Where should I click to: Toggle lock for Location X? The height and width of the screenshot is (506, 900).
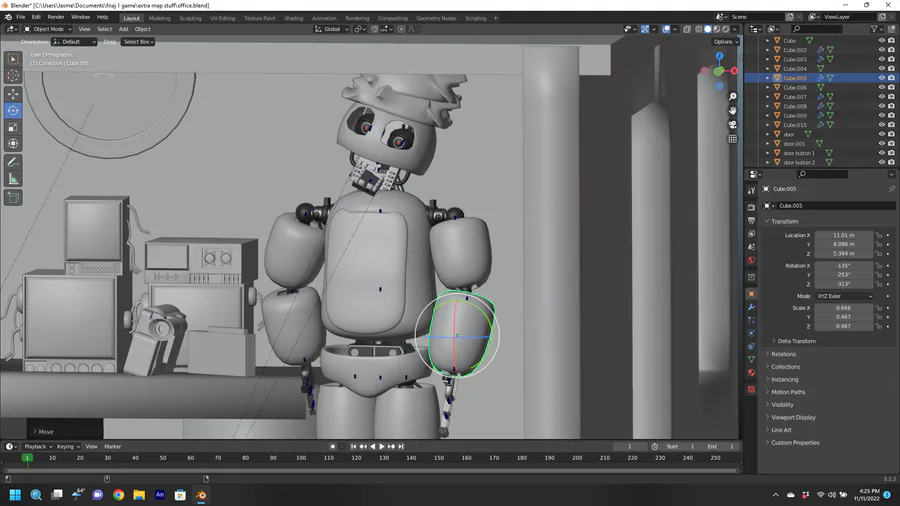(x=878, y=235)
